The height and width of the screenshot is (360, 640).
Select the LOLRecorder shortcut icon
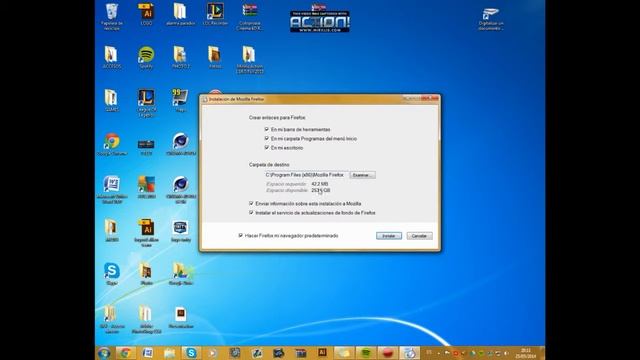215,15
